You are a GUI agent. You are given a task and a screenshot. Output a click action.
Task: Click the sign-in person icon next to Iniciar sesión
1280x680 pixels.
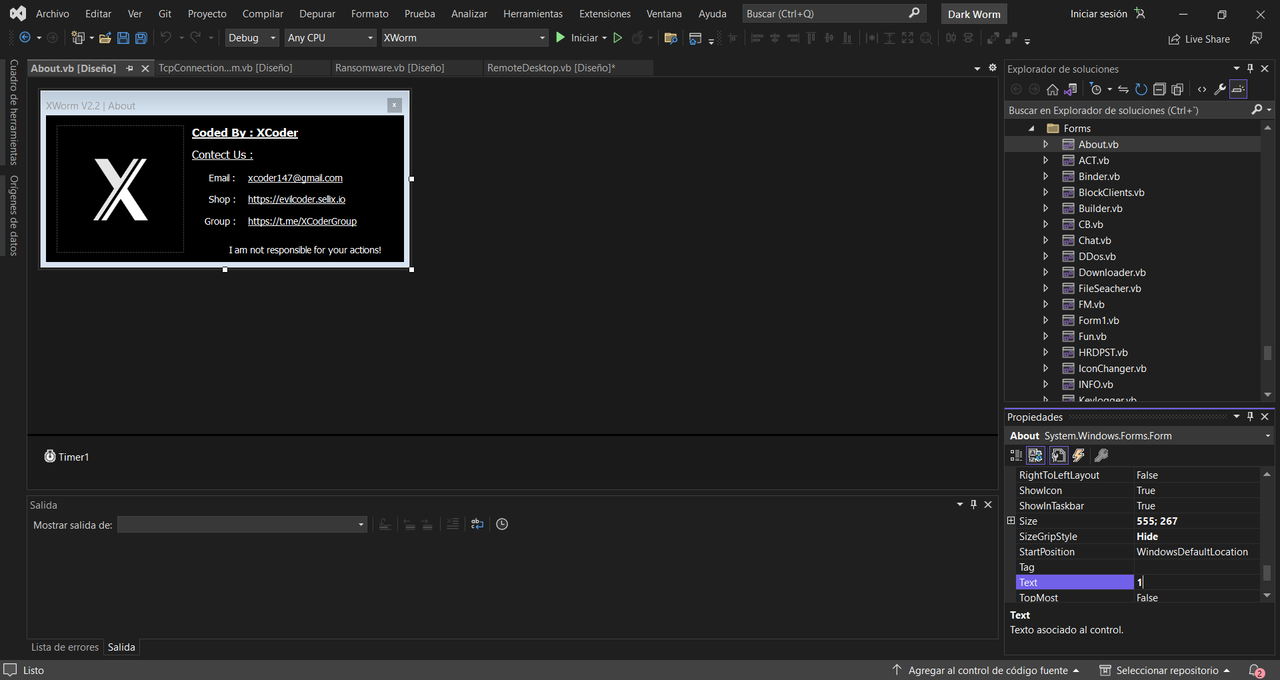coord(1140,14)
